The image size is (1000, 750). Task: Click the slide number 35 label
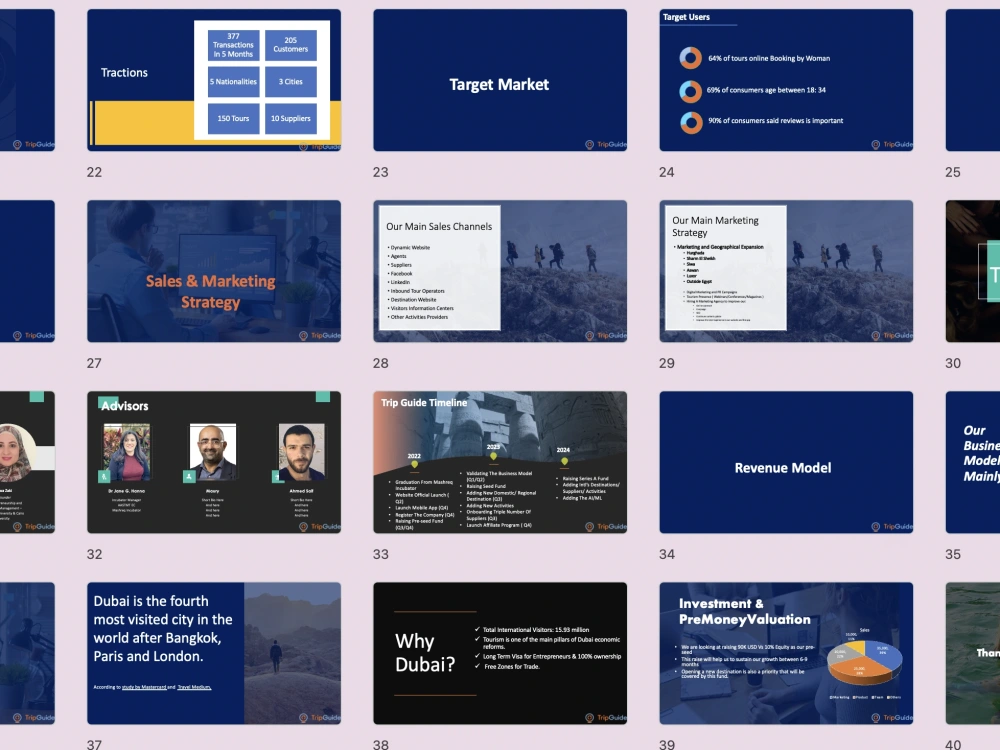953,554
